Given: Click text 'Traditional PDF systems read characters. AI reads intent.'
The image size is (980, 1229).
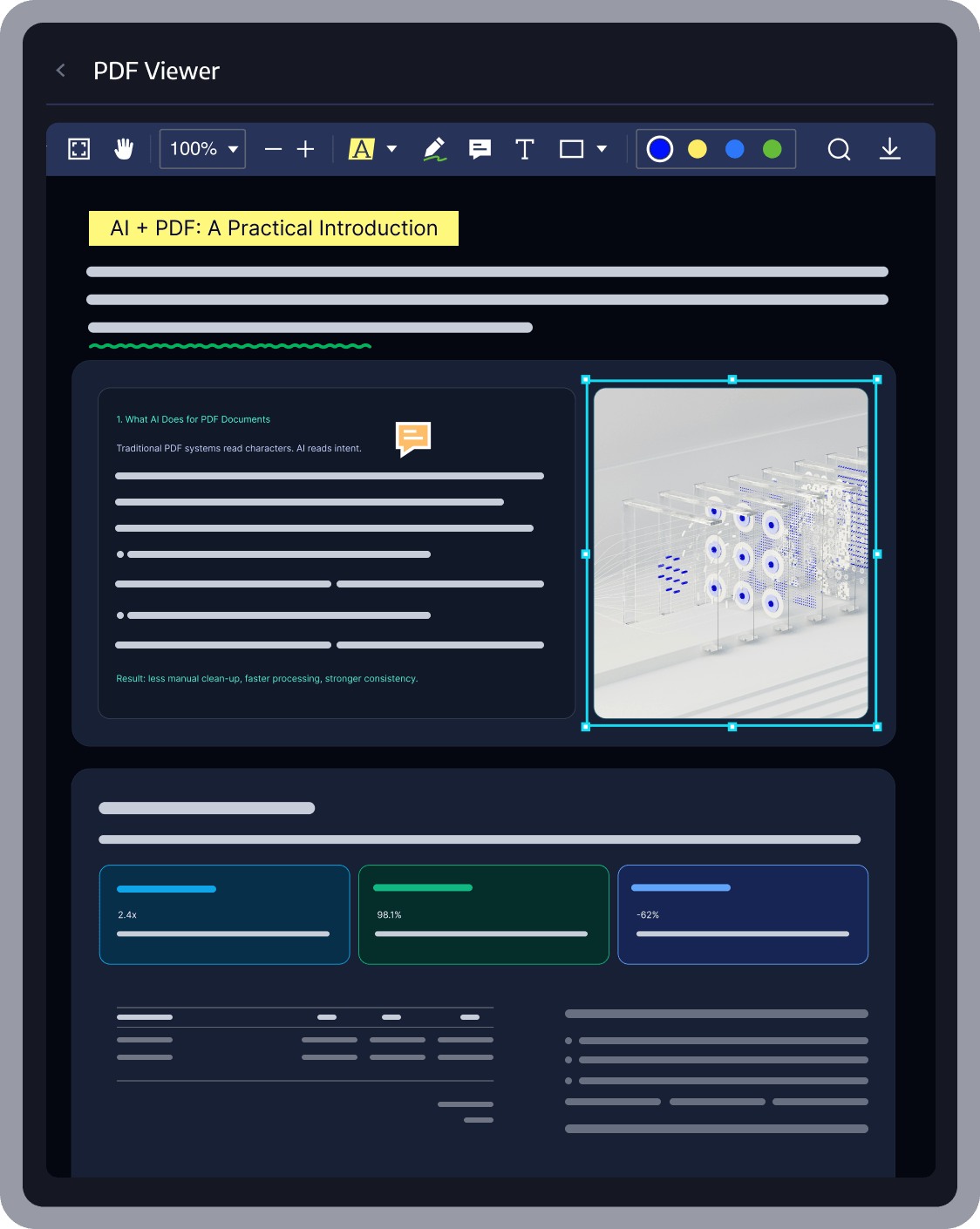Looking at the screenshot, I should 239,448.
